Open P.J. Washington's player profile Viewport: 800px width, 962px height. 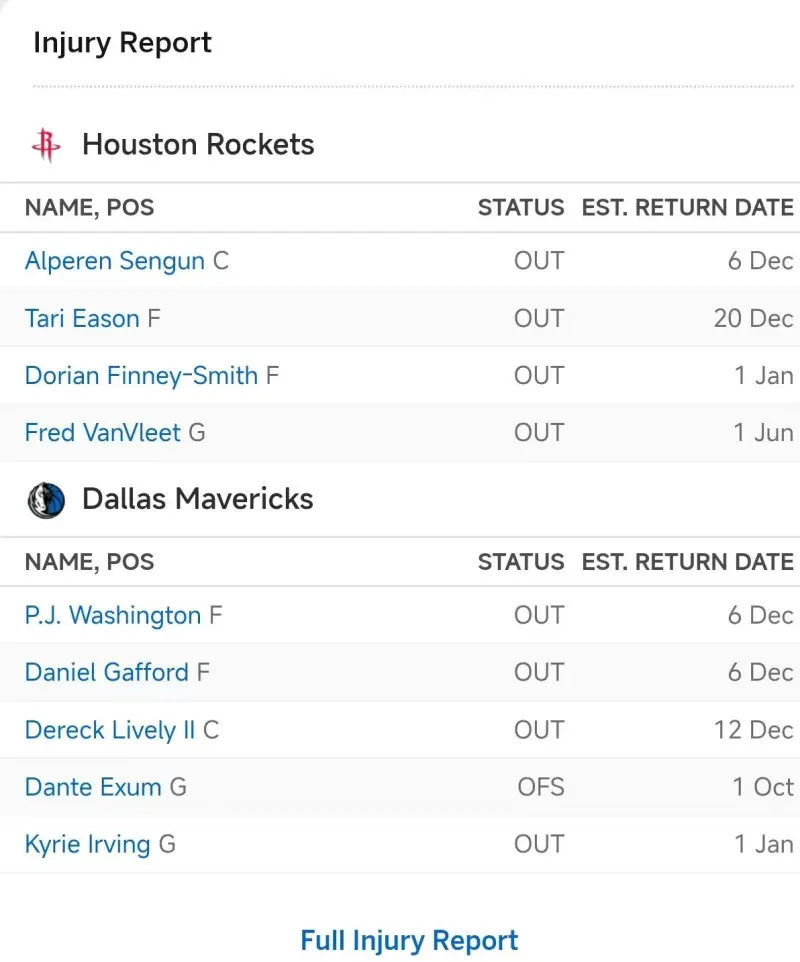point(113,616)
